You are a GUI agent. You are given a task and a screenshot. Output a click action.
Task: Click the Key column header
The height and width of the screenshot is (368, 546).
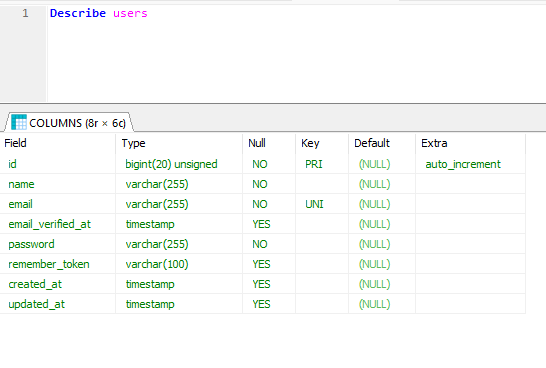(322, 143)
